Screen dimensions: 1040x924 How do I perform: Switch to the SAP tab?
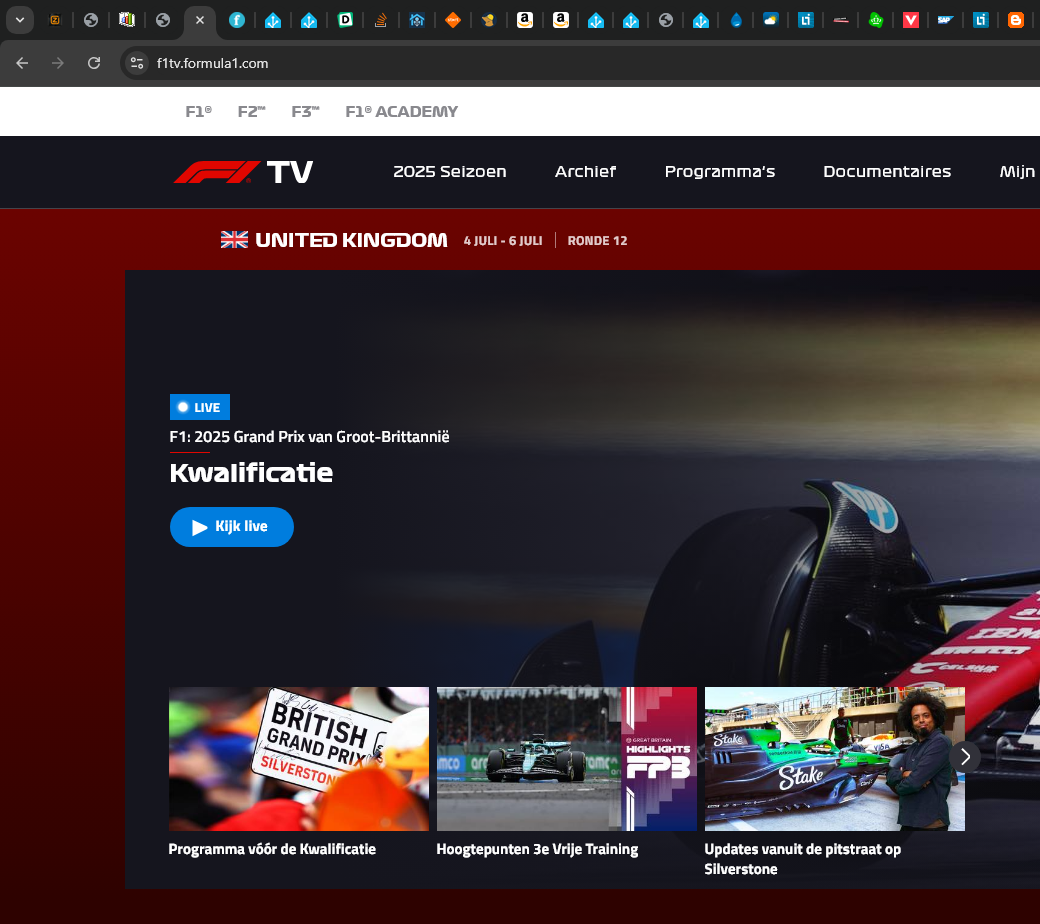[946, 21]
